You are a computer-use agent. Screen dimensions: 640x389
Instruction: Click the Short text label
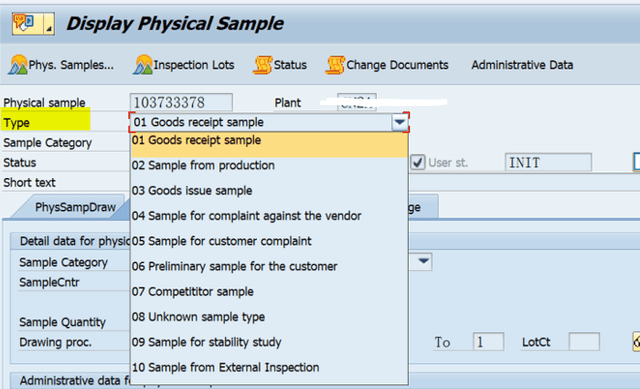pyautogui.click(x=29, y=182)
